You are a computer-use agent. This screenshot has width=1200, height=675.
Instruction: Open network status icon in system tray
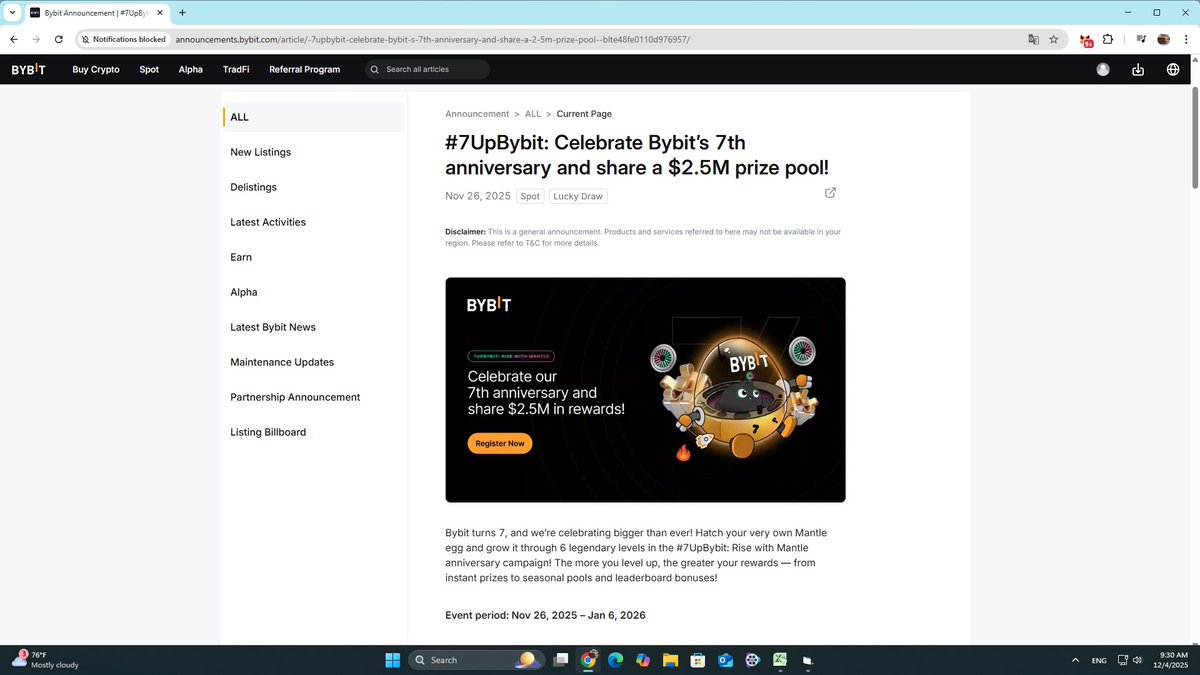click(1123, 660)
